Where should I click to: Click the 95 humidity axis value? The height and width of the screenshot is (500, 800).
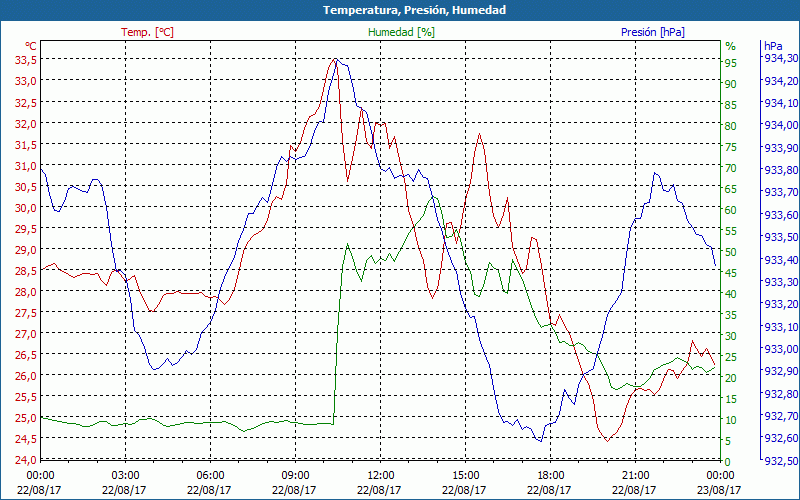tap(731, 63)
